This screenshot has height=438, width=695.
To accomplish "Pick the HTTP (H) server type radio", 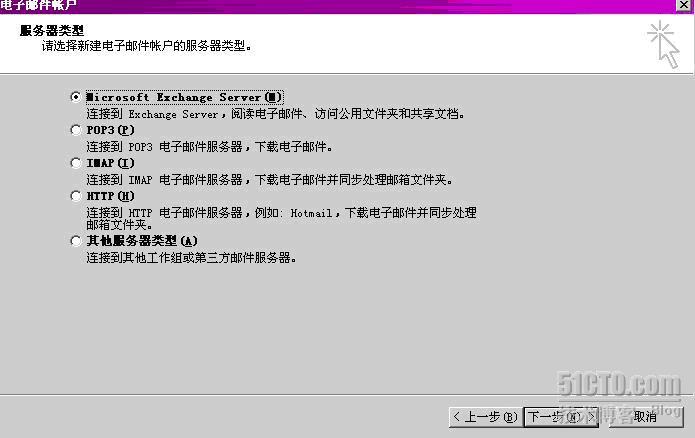I will coord(76,196).
